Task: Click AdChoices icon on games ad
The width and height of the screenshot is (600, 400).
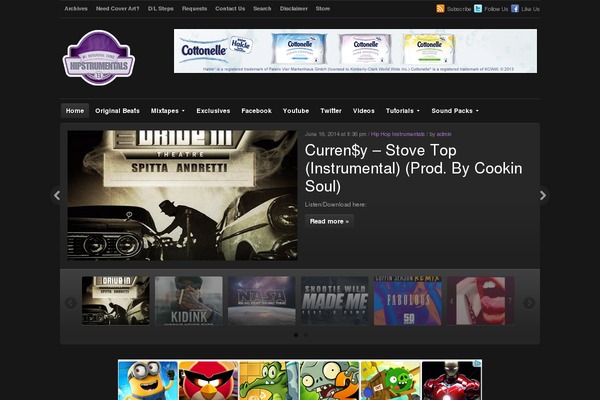Action: (x=478, y=363)
